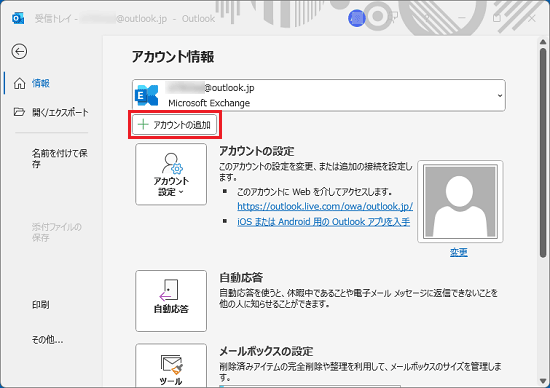Open the 自動応答 button
The image size is (550, 388).
[x=171, y=301]
